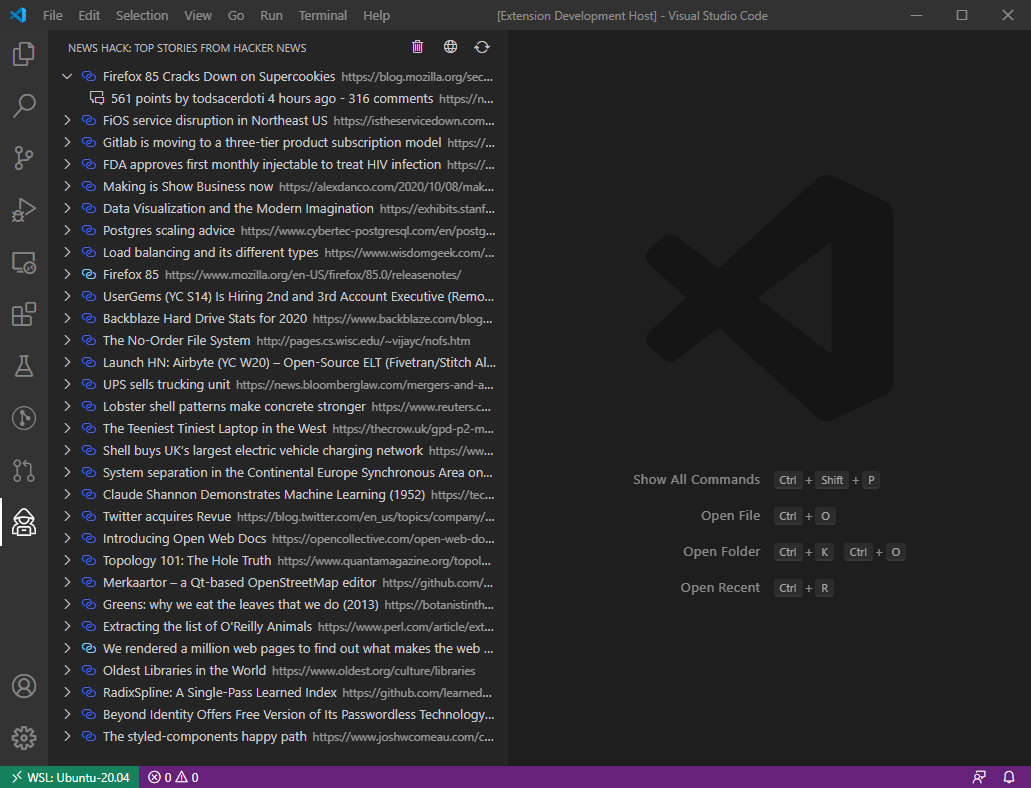This screenshot has width=1031, height=788.
Task: Select Introducing Open Web Docs story
Action: pos(277,539)
